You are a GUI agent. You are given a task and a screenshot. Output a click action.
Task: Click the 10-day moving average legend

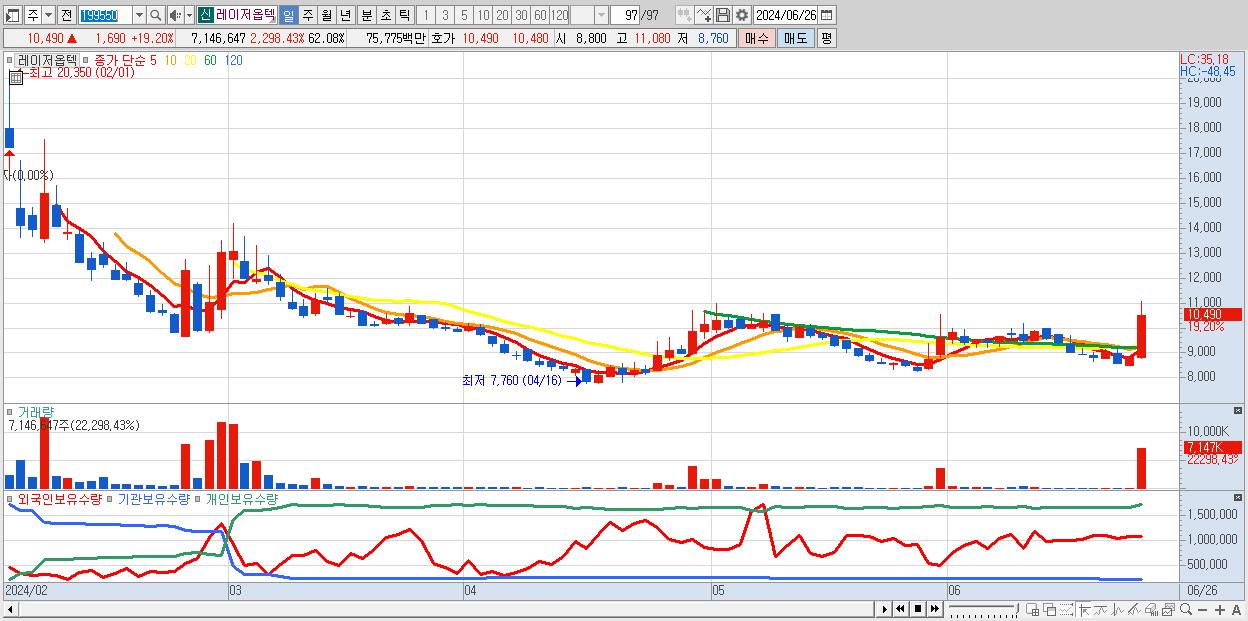(171, 60)
